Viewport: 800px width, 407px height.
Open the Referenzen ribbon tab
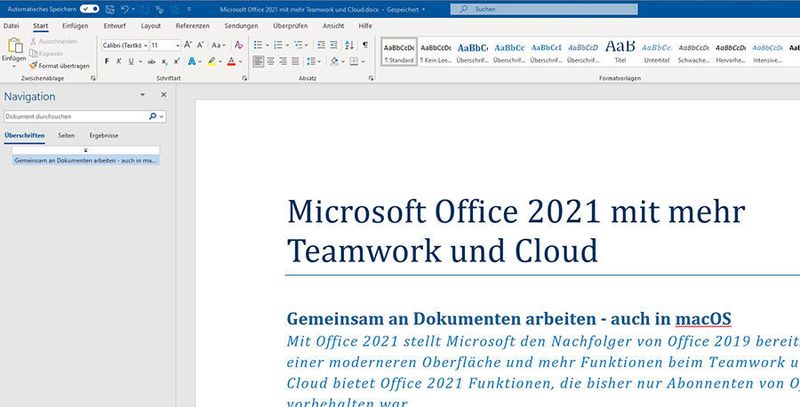click(192, 26)
